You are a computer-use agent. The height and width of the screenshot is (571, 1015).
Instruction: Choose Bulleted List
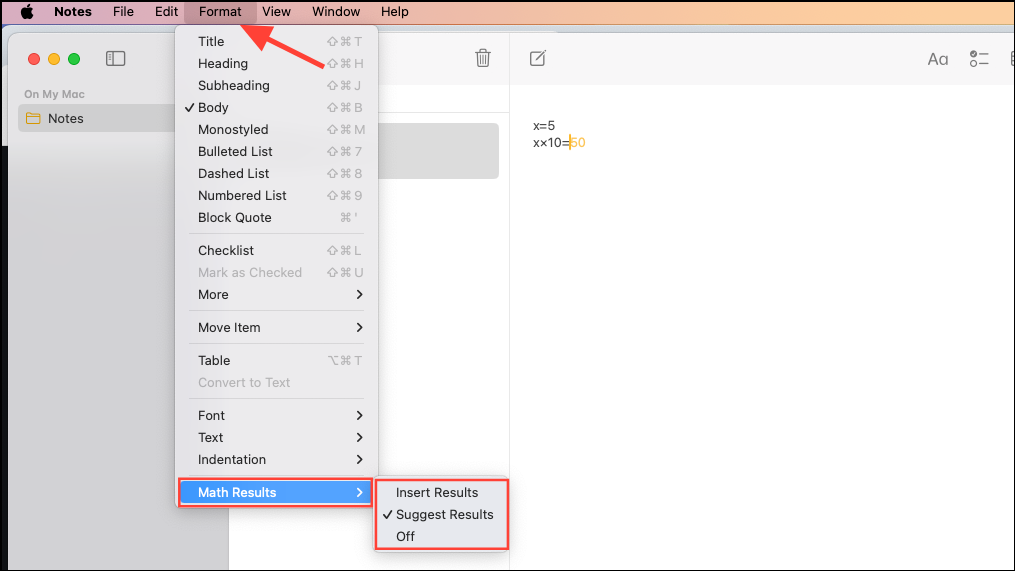tap(276, 151)
